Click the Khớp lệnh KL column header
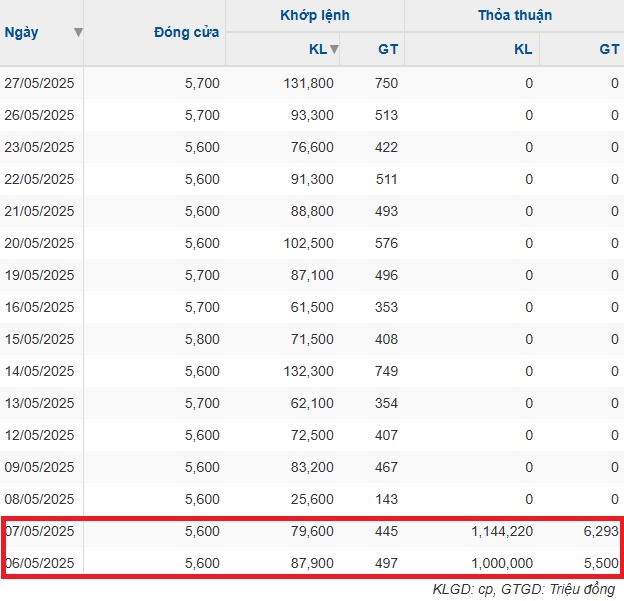The height and width of the screenshot is (601, 624). (318, 49)
